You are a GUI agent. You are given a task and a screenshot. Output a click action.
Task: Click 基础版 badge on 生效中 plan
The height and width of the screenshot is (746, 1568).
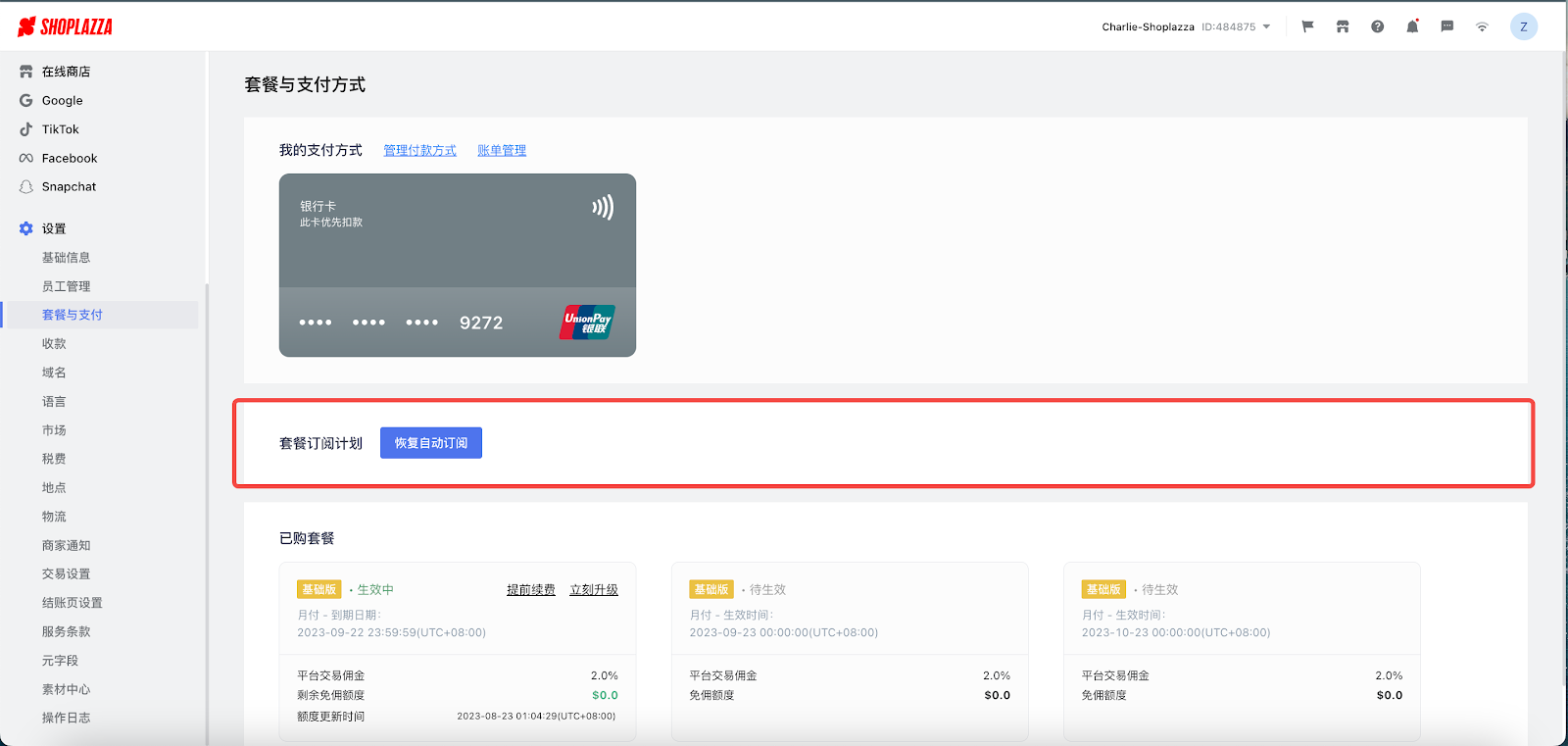click(318, 589)
